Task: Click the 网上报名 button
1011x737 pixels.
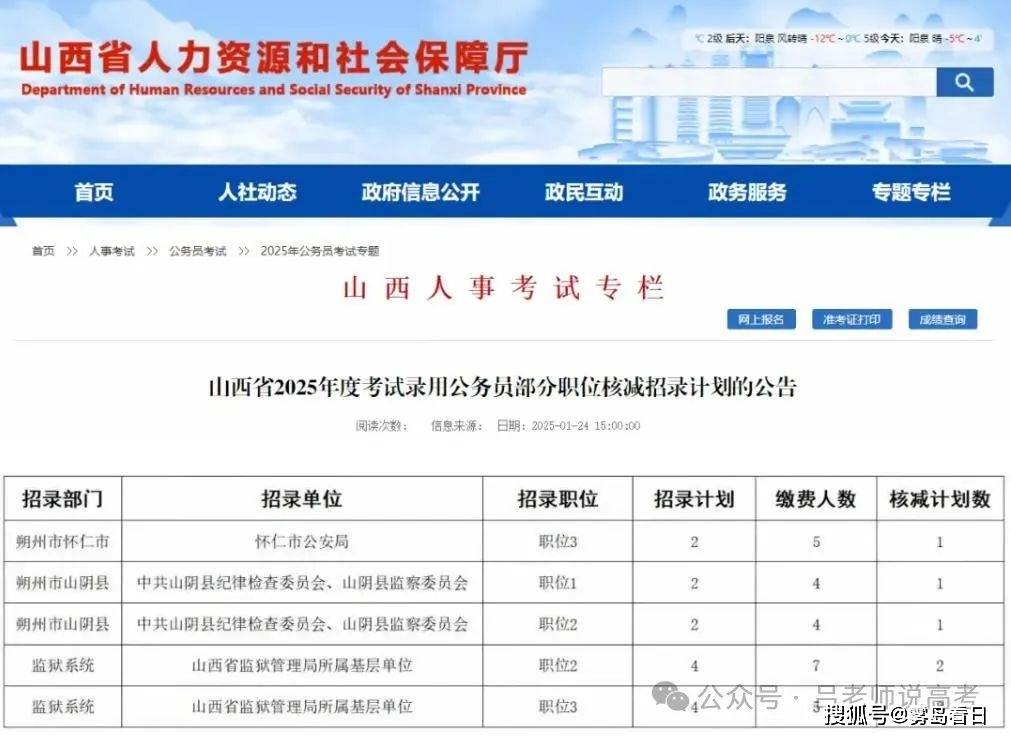Action: point(761,319)
